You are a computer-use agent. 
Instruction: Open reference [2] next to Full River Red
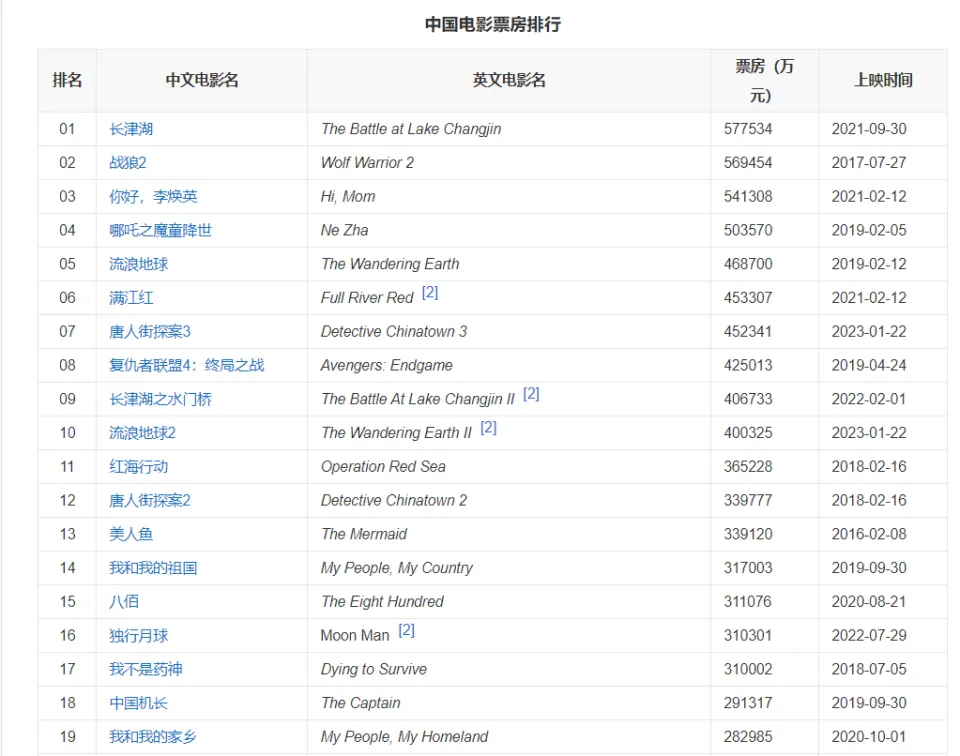pos(430,293)
